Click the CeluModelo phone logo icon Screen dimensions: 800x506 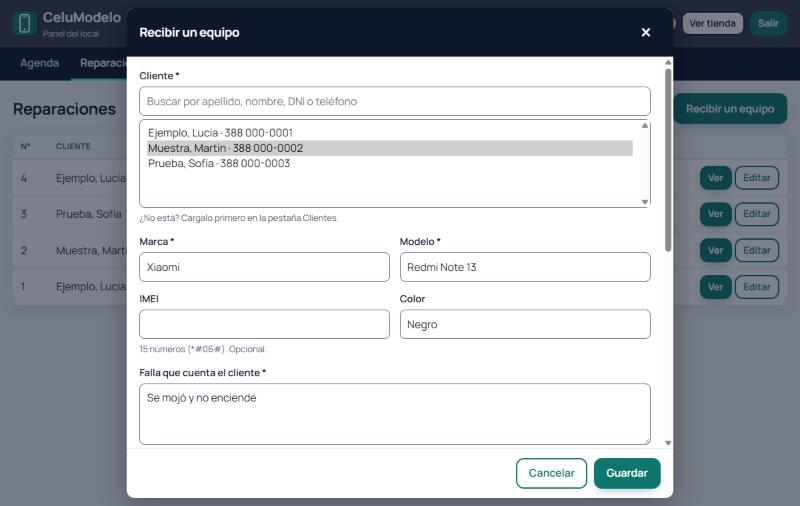24,23
